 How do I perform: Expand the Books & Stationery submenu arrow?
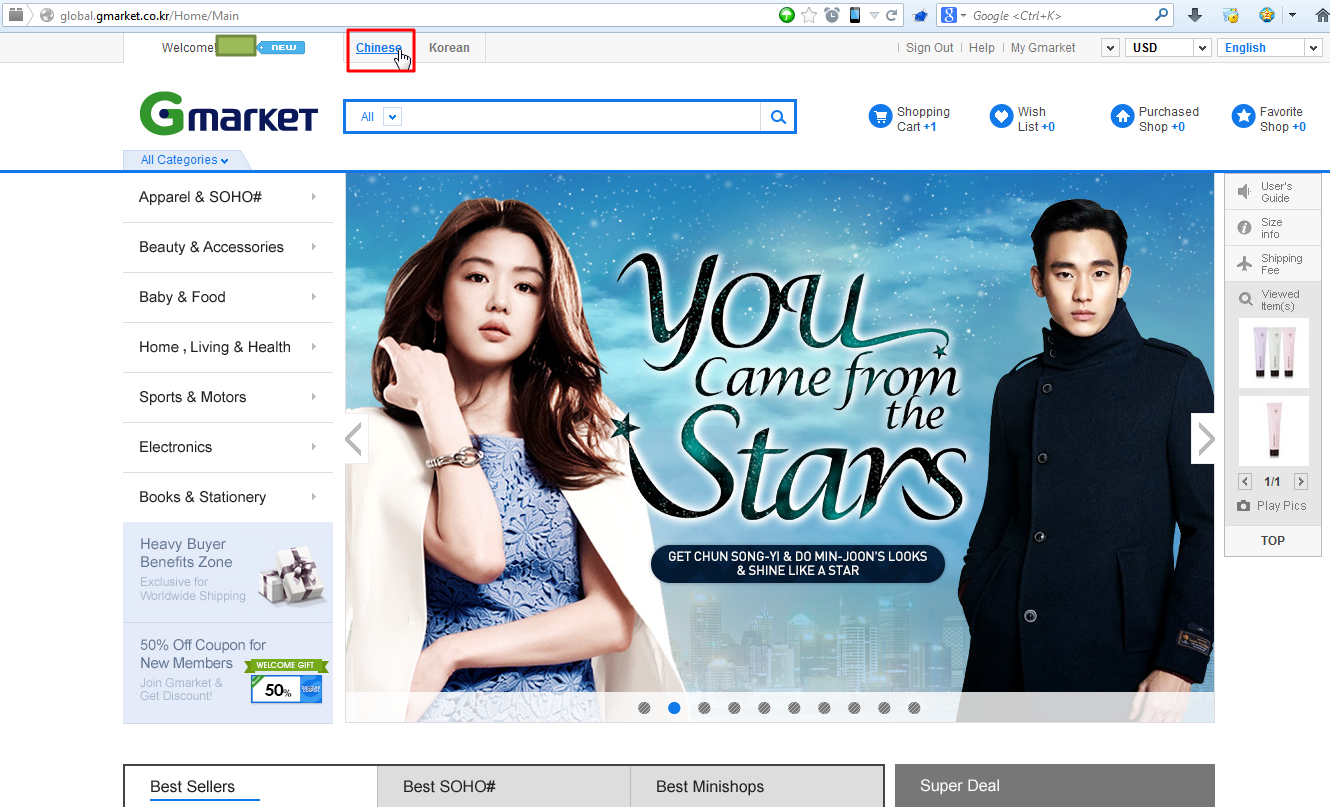click(314, 497)
